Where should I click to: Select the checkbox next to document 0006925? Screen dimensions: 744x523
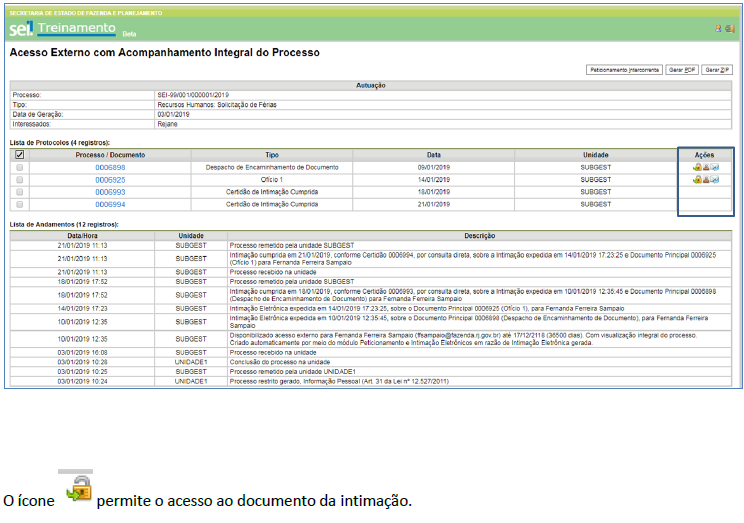(20, 179)
